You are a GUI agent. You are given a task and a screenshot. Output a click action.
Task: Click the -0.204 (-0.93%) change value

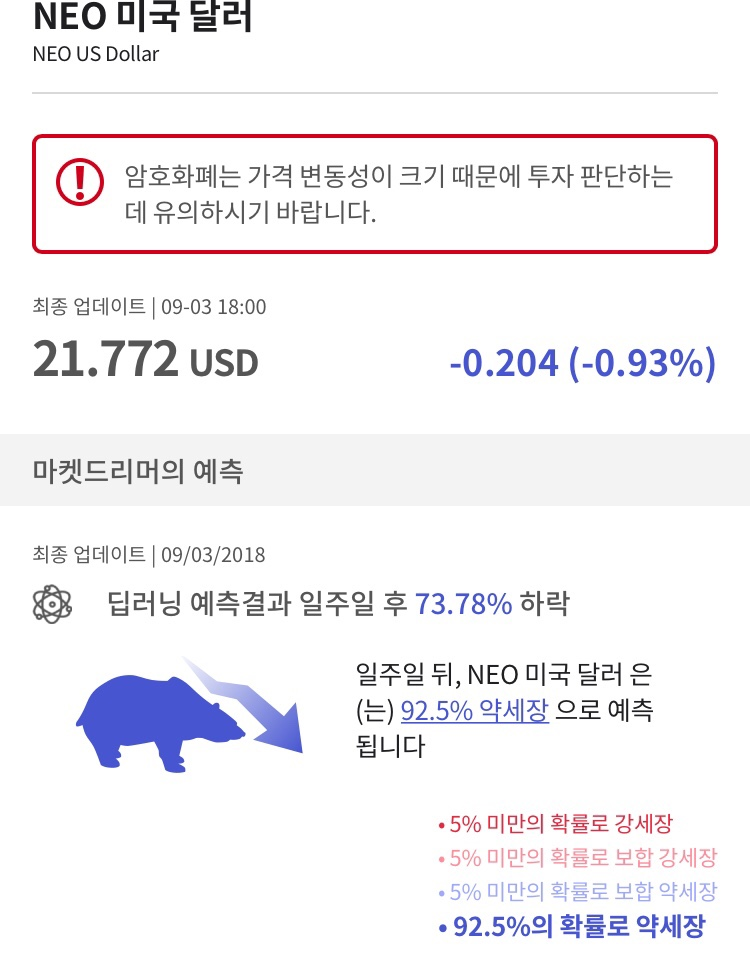click(x=582, y=362)
